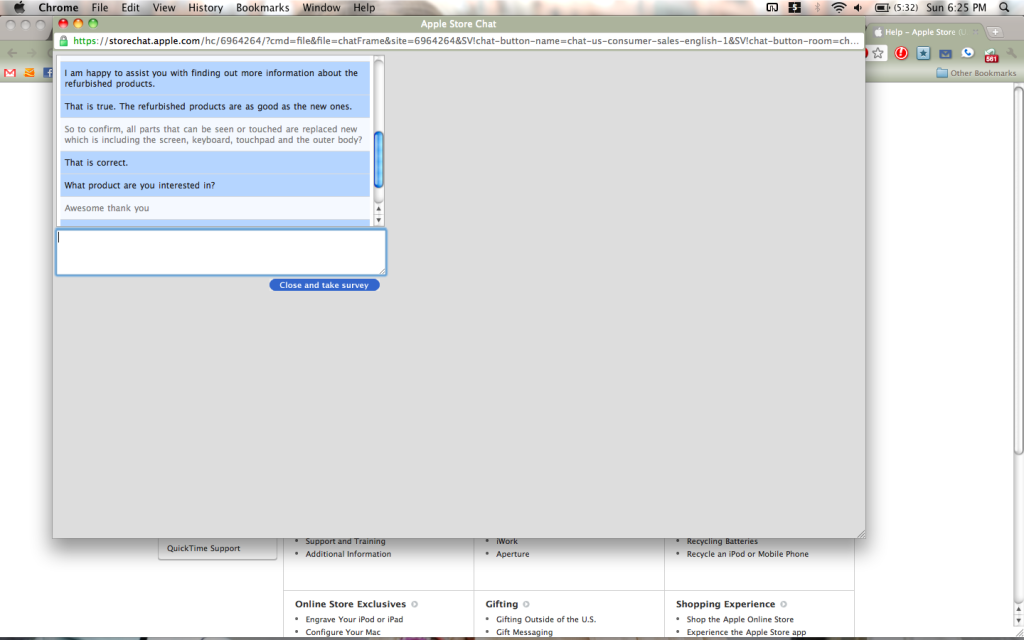This screenshot has width=1024, height=640.
Task: Click the Wi-Fi status icon
Action: point(839,8)
